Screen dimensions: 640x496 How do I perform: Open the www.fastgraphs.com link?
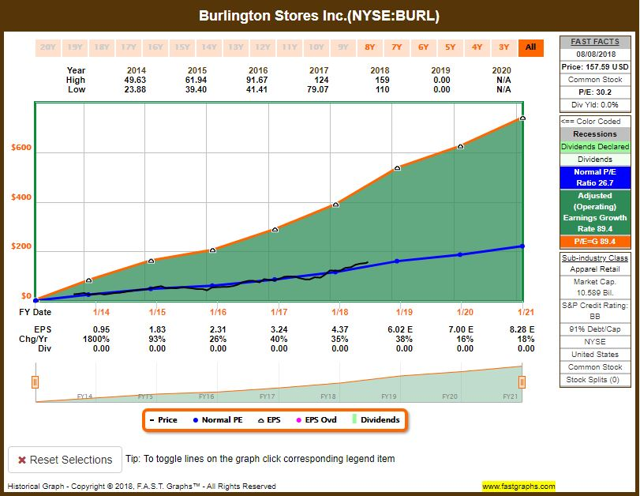tap(518, 486)
